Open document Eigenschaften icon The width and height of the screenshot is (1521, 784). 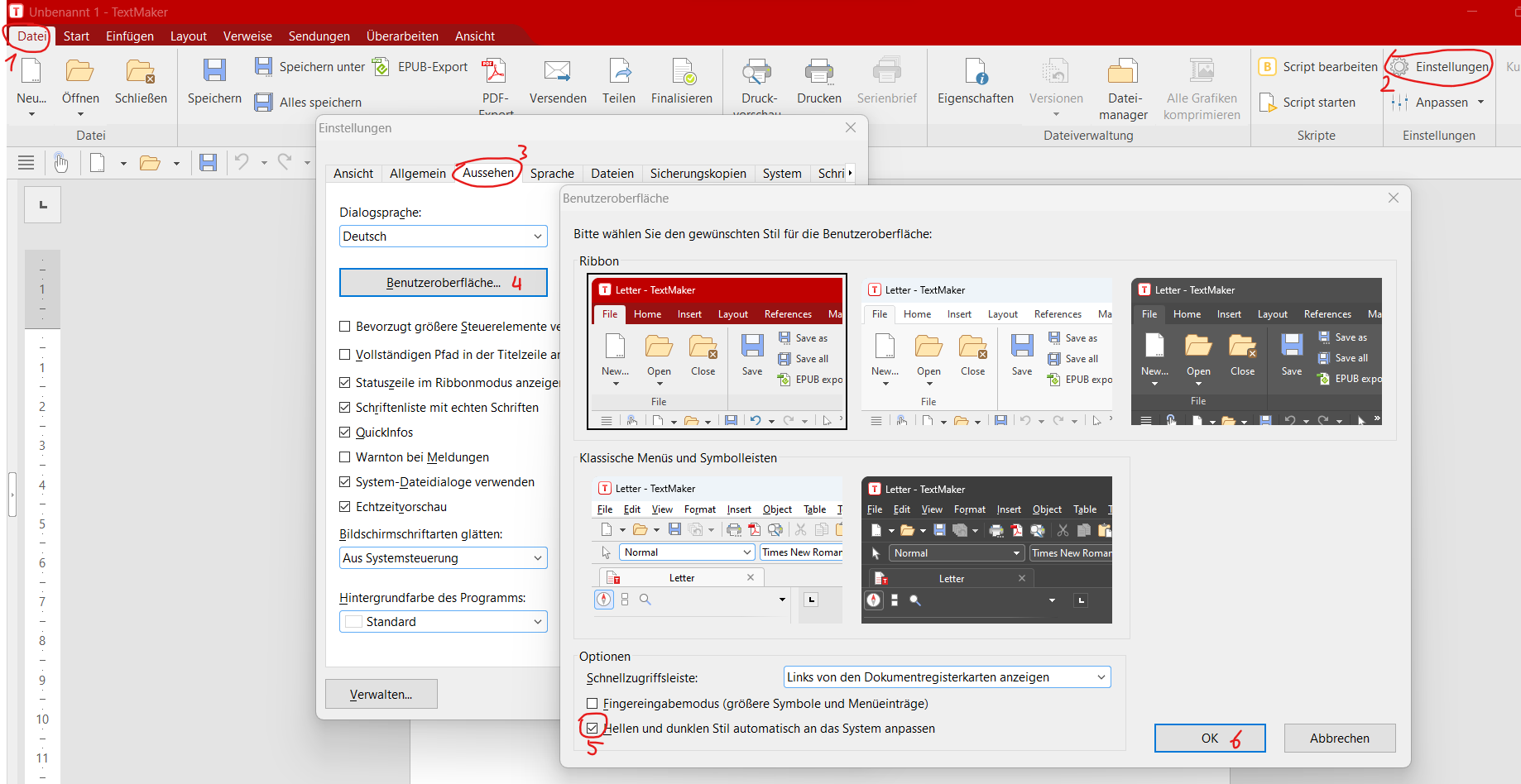pos(976,71)
